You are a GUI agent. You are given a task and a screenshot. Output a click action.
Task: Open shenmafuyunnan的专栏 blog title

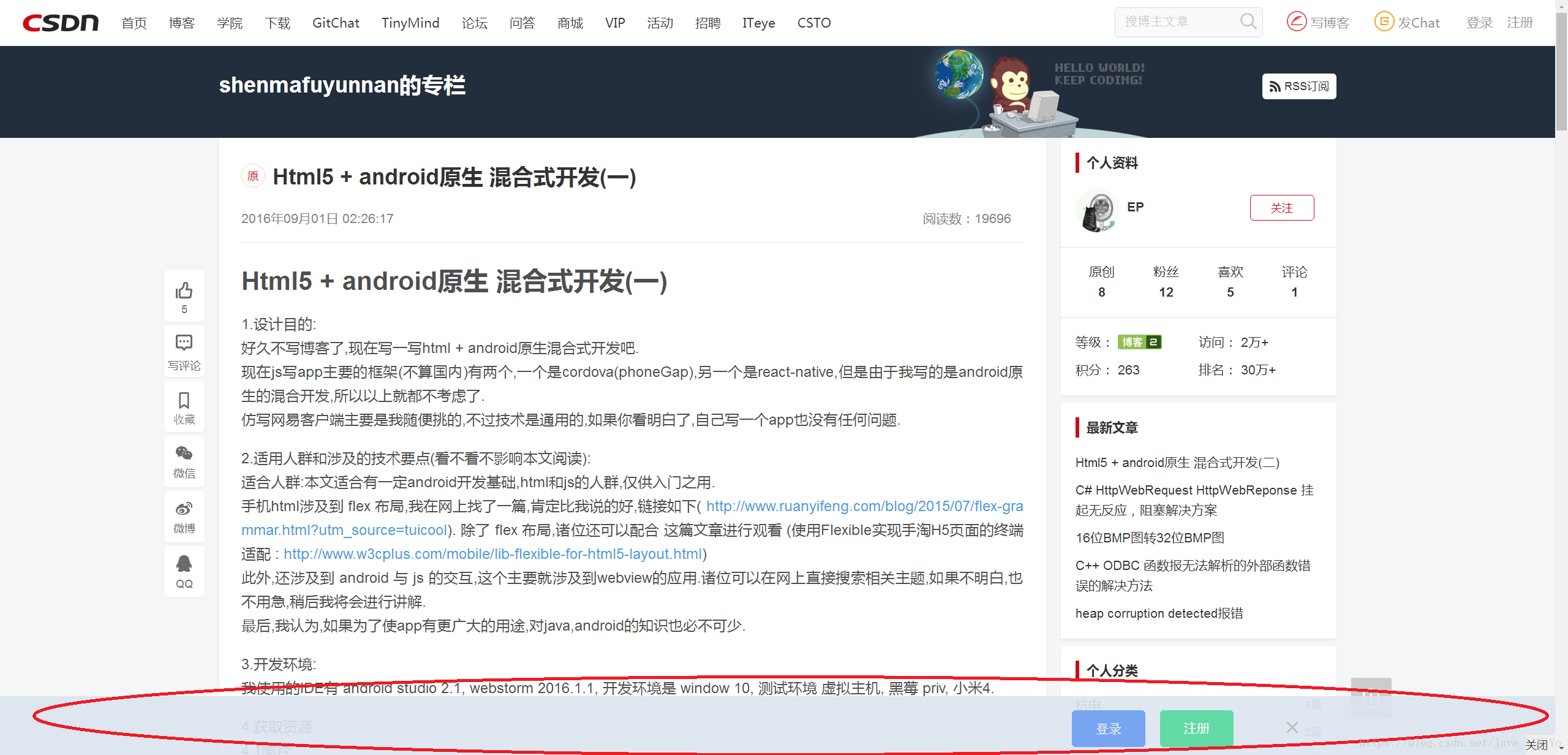click(x=342, y=85)
